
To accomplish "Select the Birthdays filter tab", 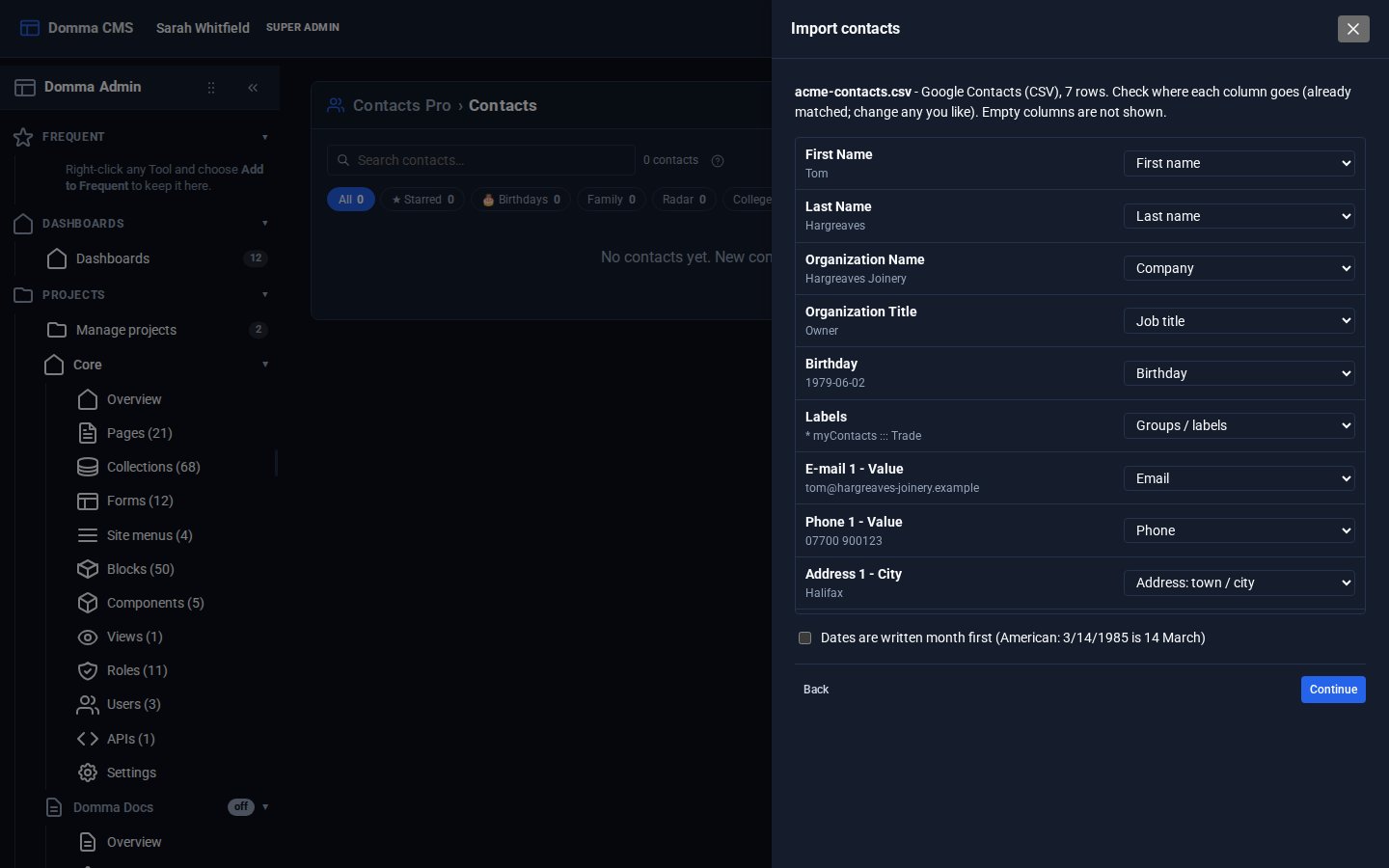I will [x=521, y=200].
